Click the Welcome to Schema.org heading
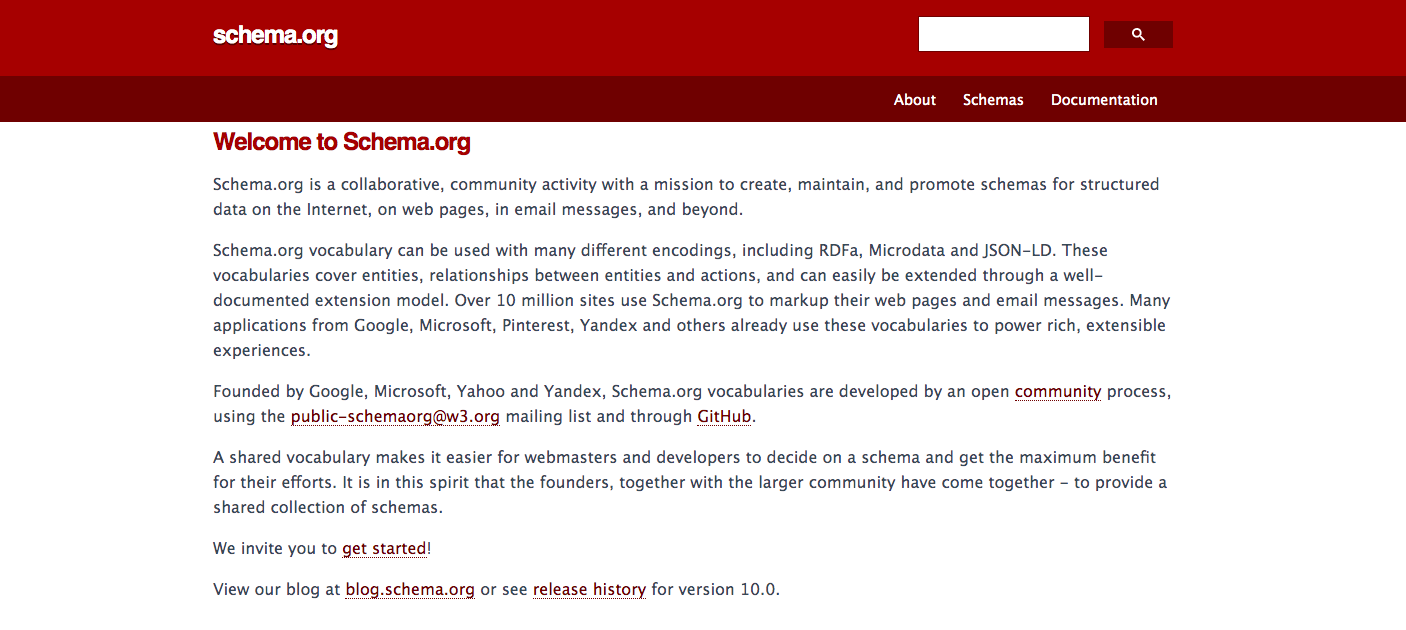Image resolution: width=1406 pixels, height=630 pixels. coord(342,142)
